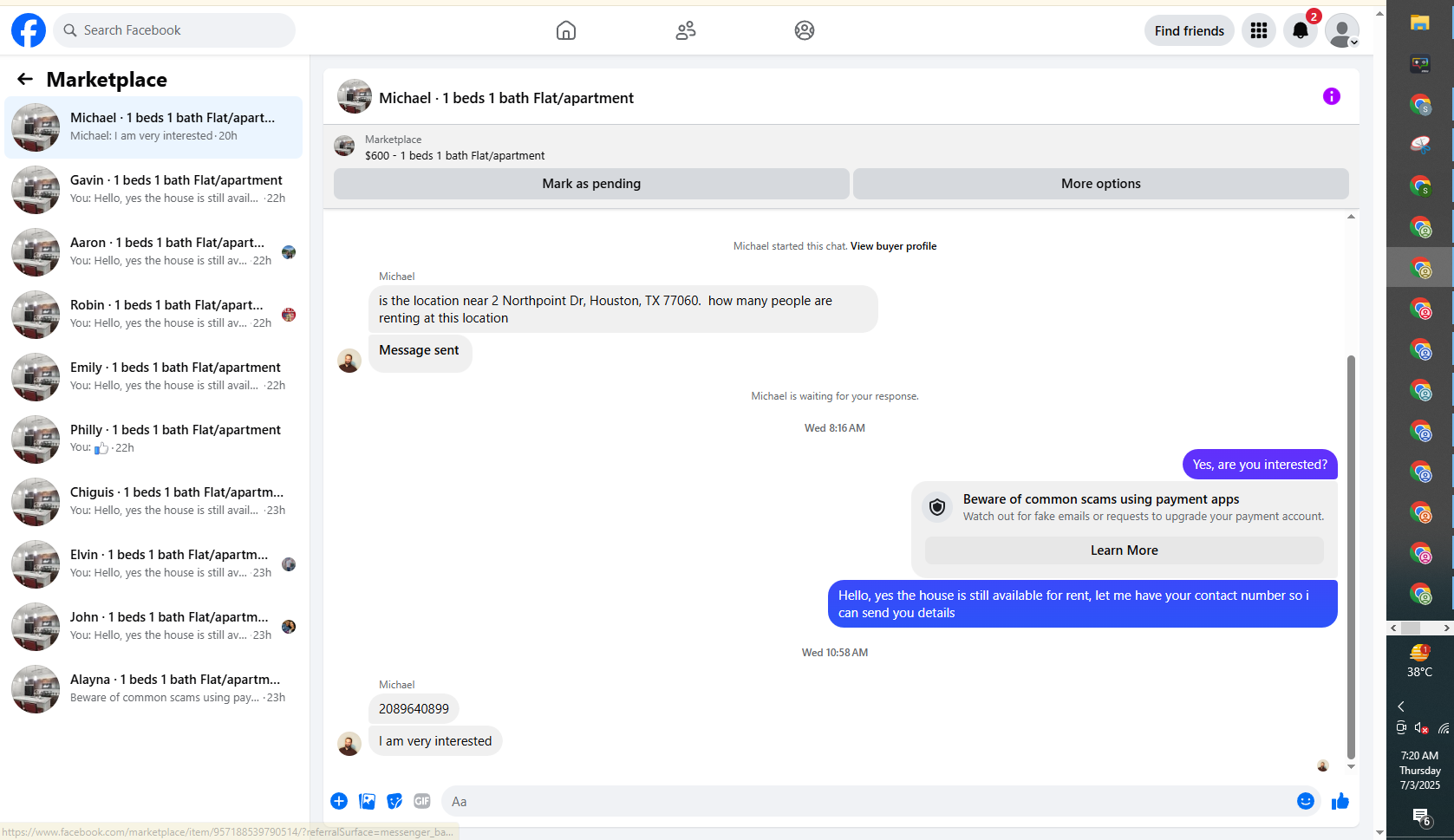This screenshot has height=840, width=1454.
Task: Open John conversation in list
Action: tap(153, 627)
